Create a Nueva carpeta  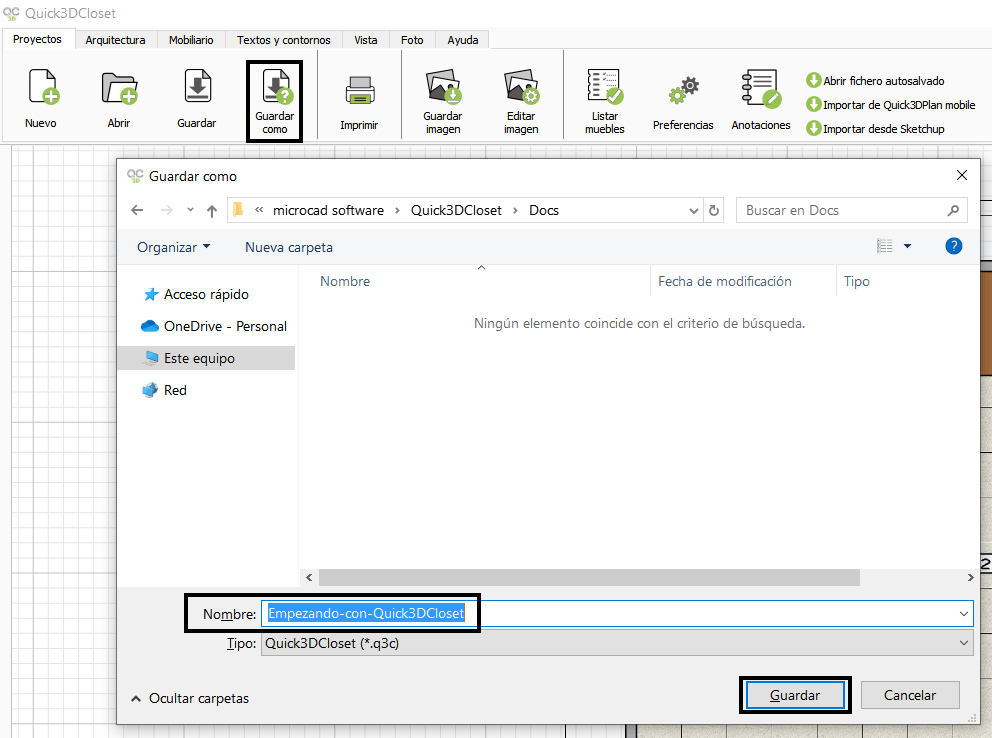tap(289, 247)
